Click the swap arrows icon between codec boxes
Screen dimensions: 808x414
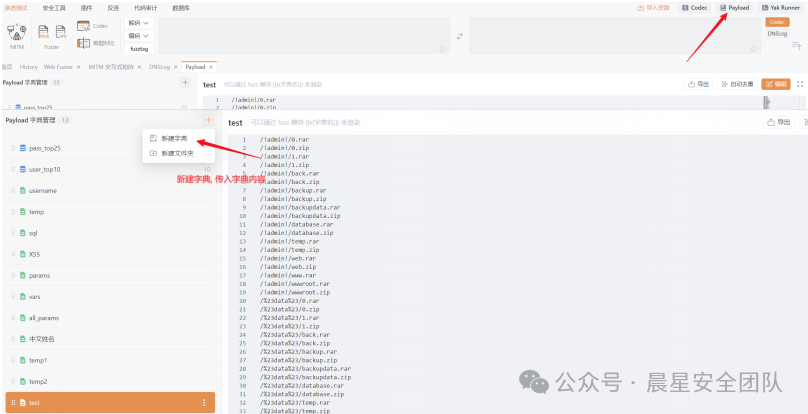(x=459, y=36)
